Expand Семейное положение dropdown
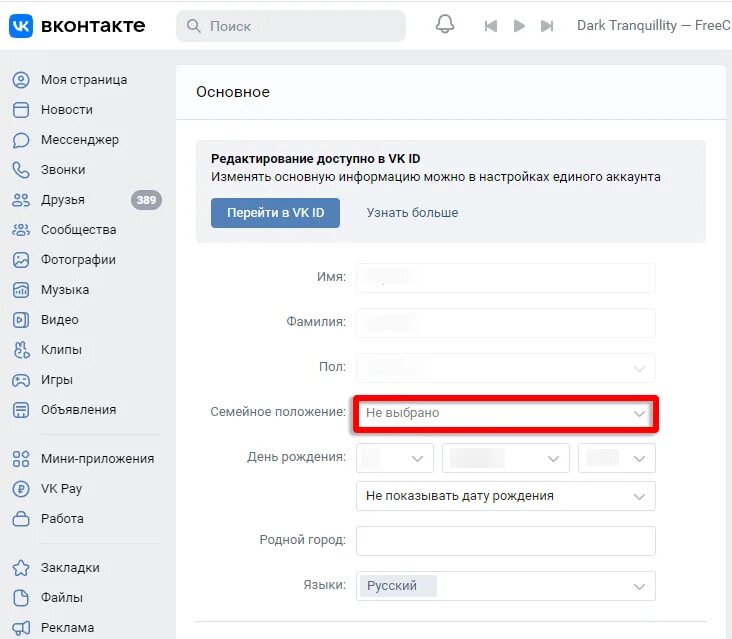 pyautogui.click(x=506, y=414)
